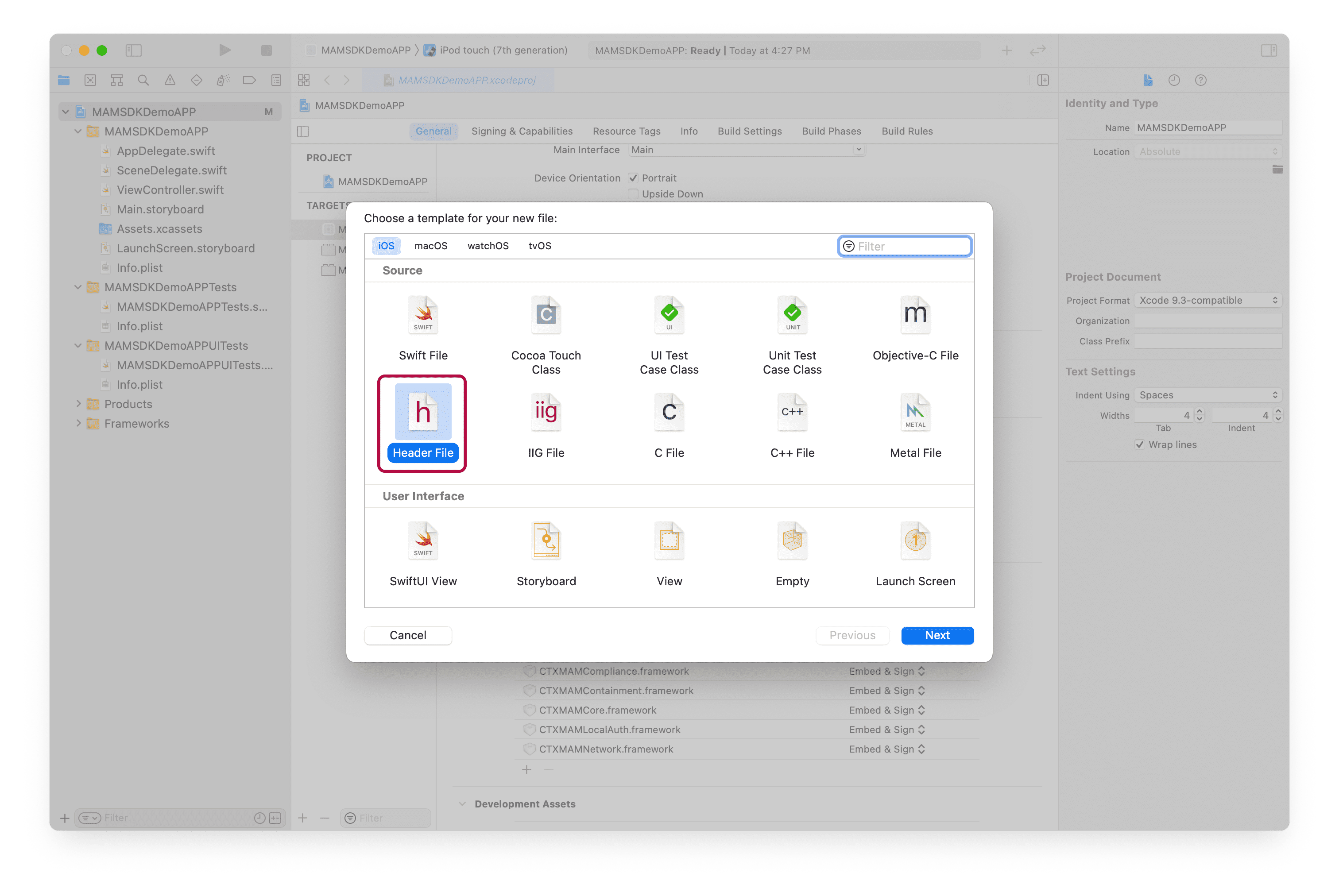Choose the Cocoa Touch Class template
Screen dimensions: 1339x896
546,315
